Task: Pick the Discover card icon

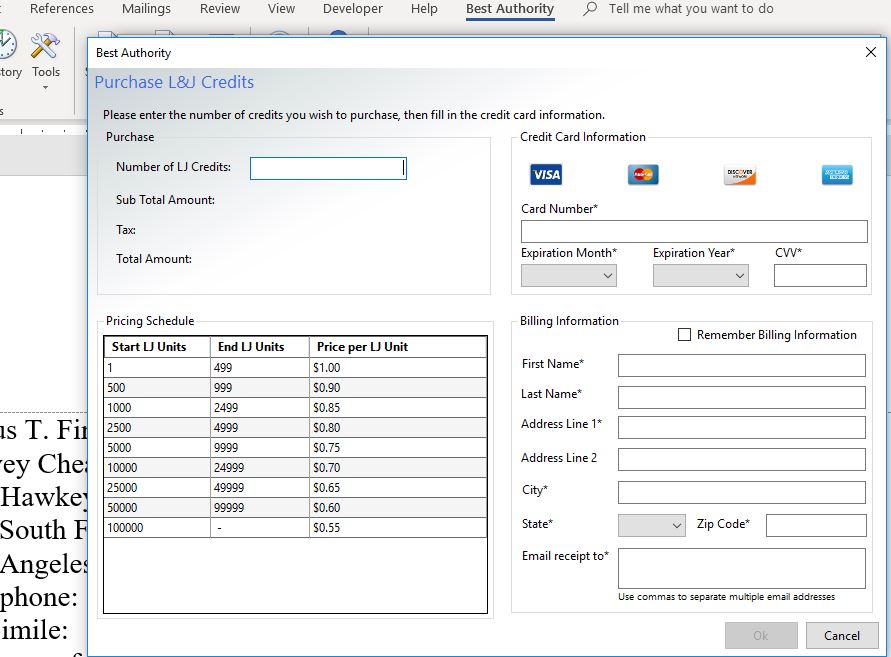Action: click(x=740, y=175)
